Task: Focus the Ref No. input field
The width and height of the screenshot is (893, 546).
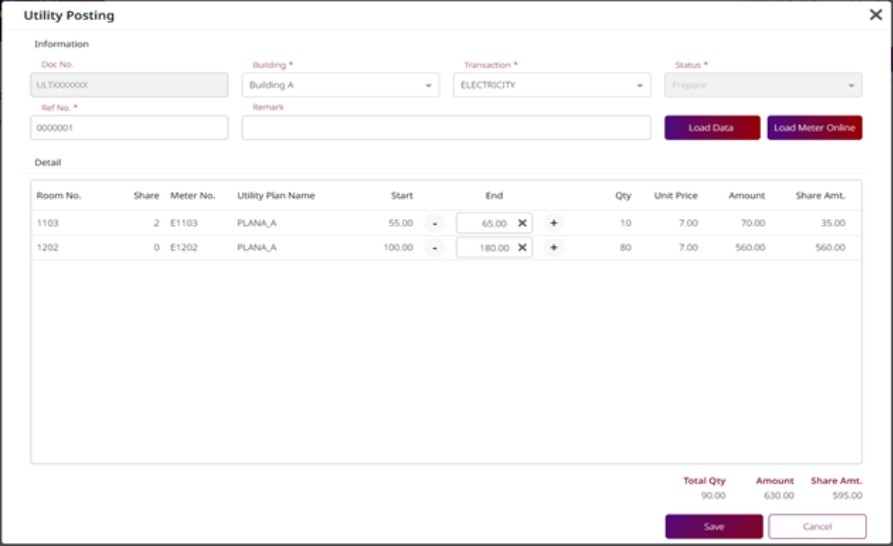Action: (x=129, y=128)
